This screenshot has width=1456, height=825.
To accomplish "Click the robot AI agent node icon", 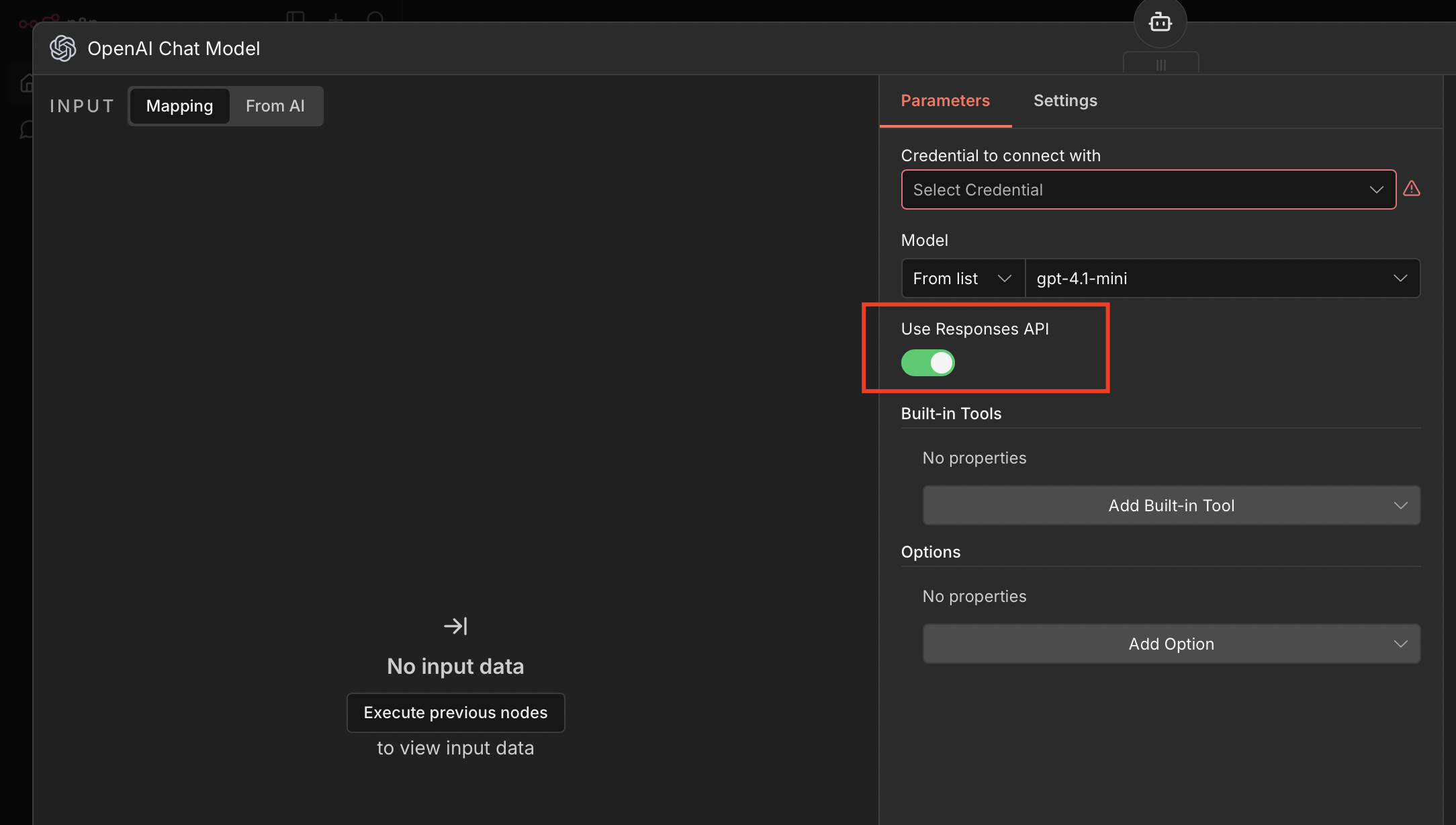I will pyautogui.click(x=1160, y=23).
